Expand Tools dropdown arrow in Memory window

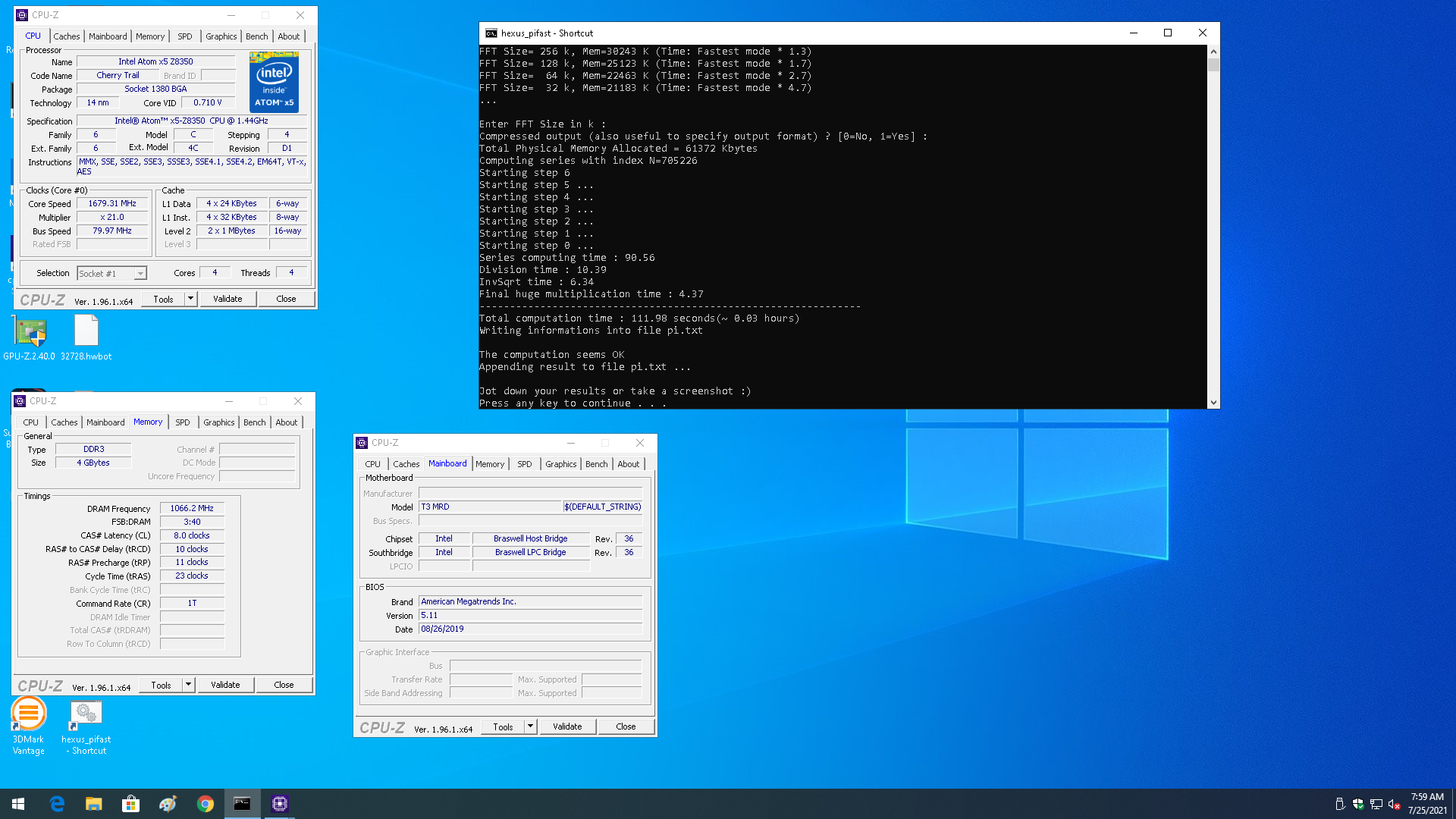pos(189,685)
